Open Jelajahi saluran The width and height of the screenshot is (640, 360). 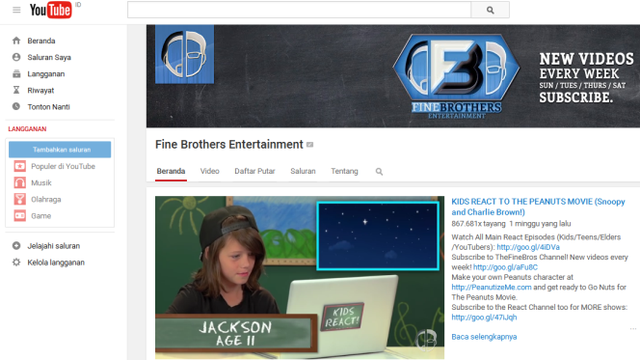pyautogui.click(x=54, y=246)
